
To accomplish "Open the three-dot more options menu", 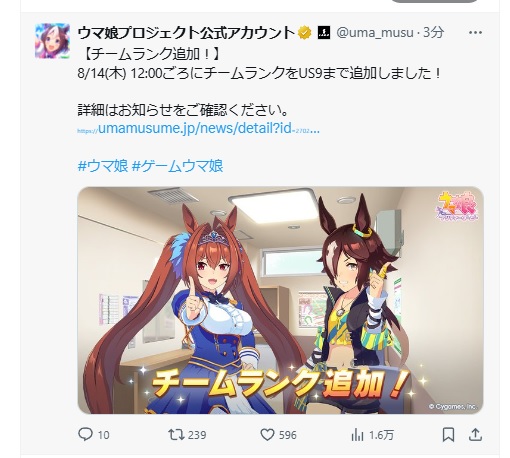I will point(475,32).
